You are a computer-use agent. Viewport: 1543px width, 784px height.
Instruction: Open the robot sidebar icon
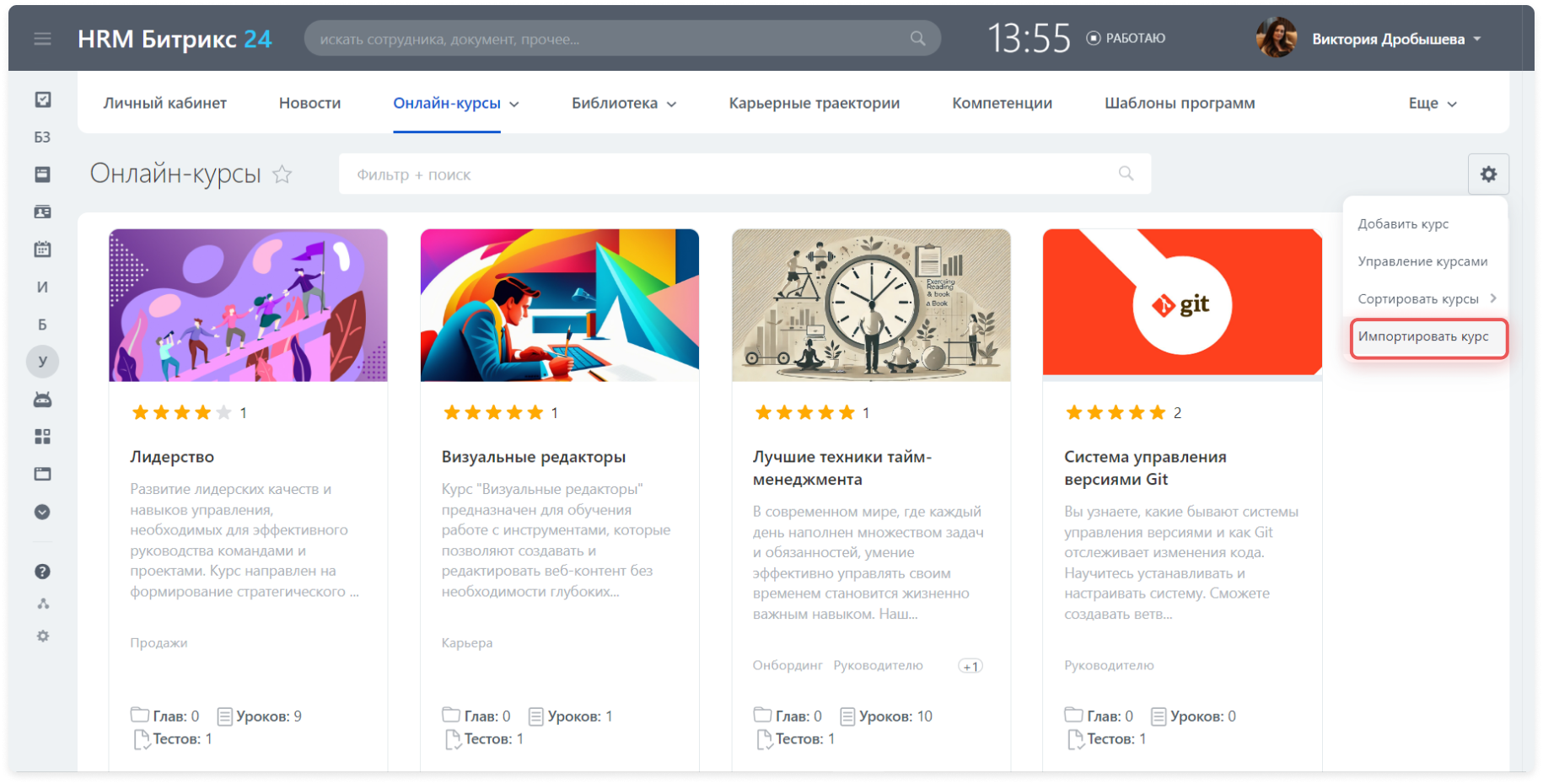(x=42, y=400)
